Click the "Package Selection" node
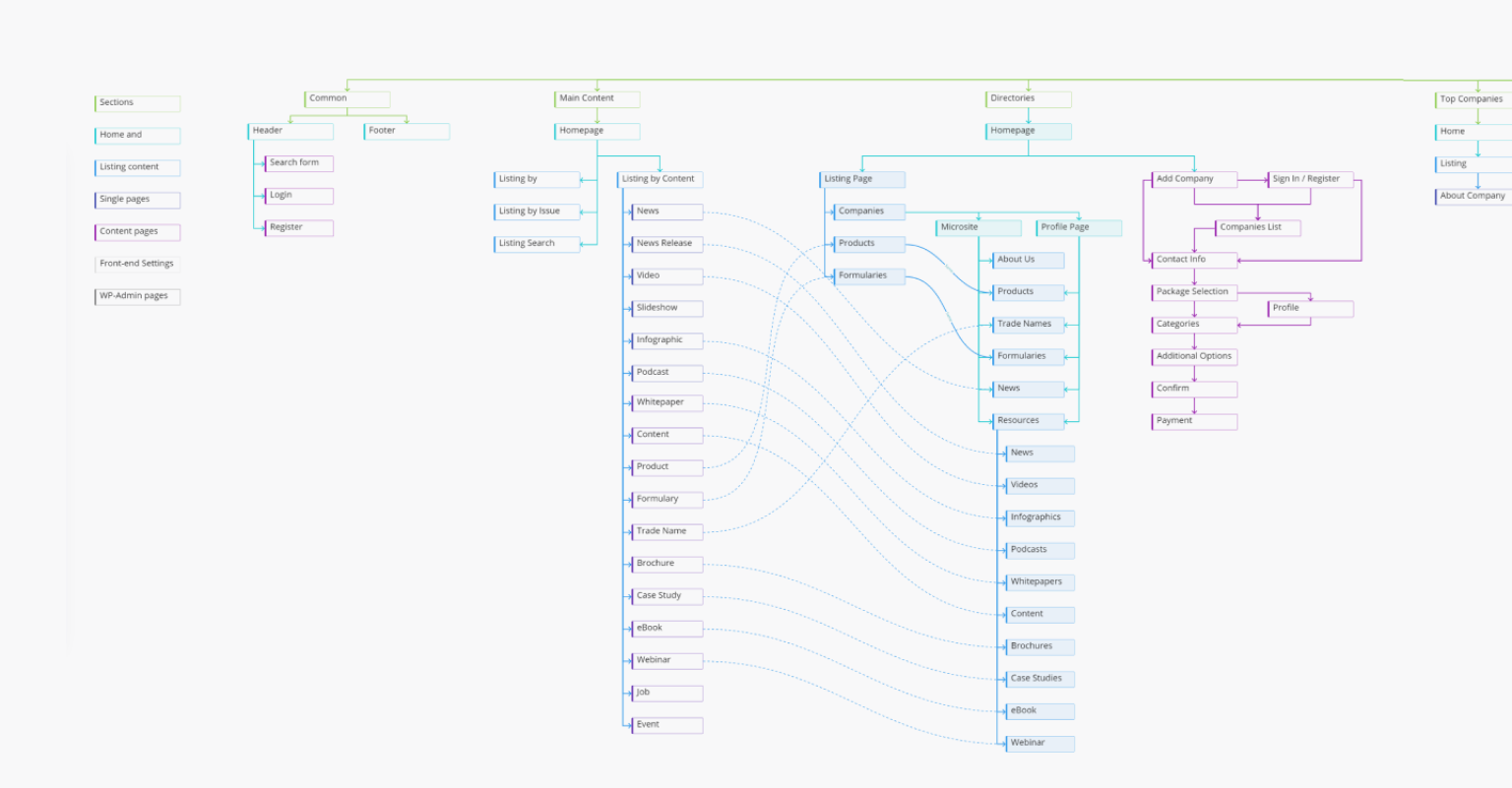 pos(1195,293)
